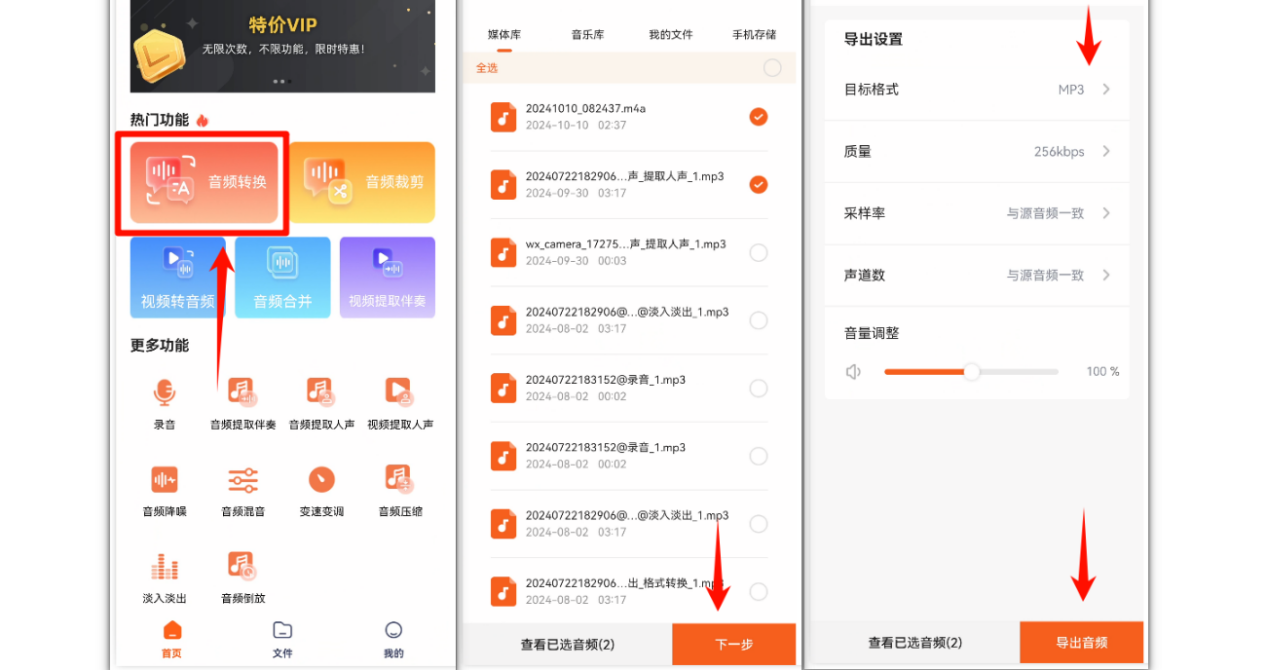Click the 100 % volume value
The height and width of the screenshot is (670, 1266).
1103,372
